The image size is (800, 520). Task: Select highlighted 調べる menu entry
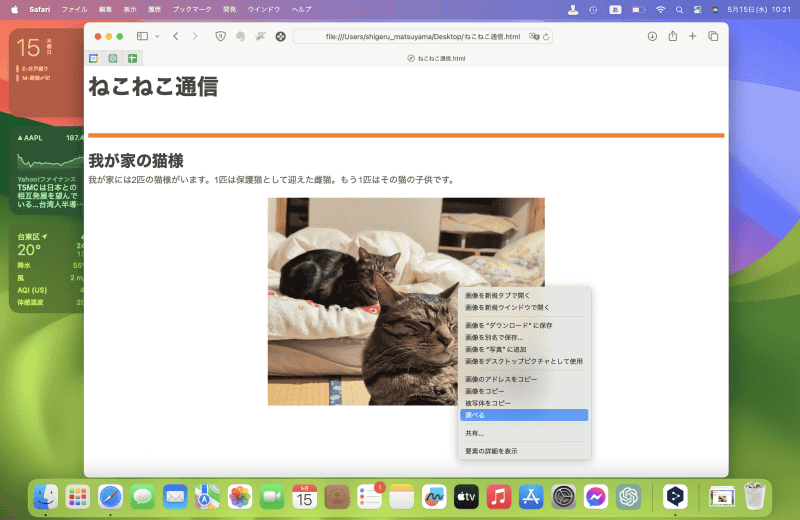[x=524, y=415]
